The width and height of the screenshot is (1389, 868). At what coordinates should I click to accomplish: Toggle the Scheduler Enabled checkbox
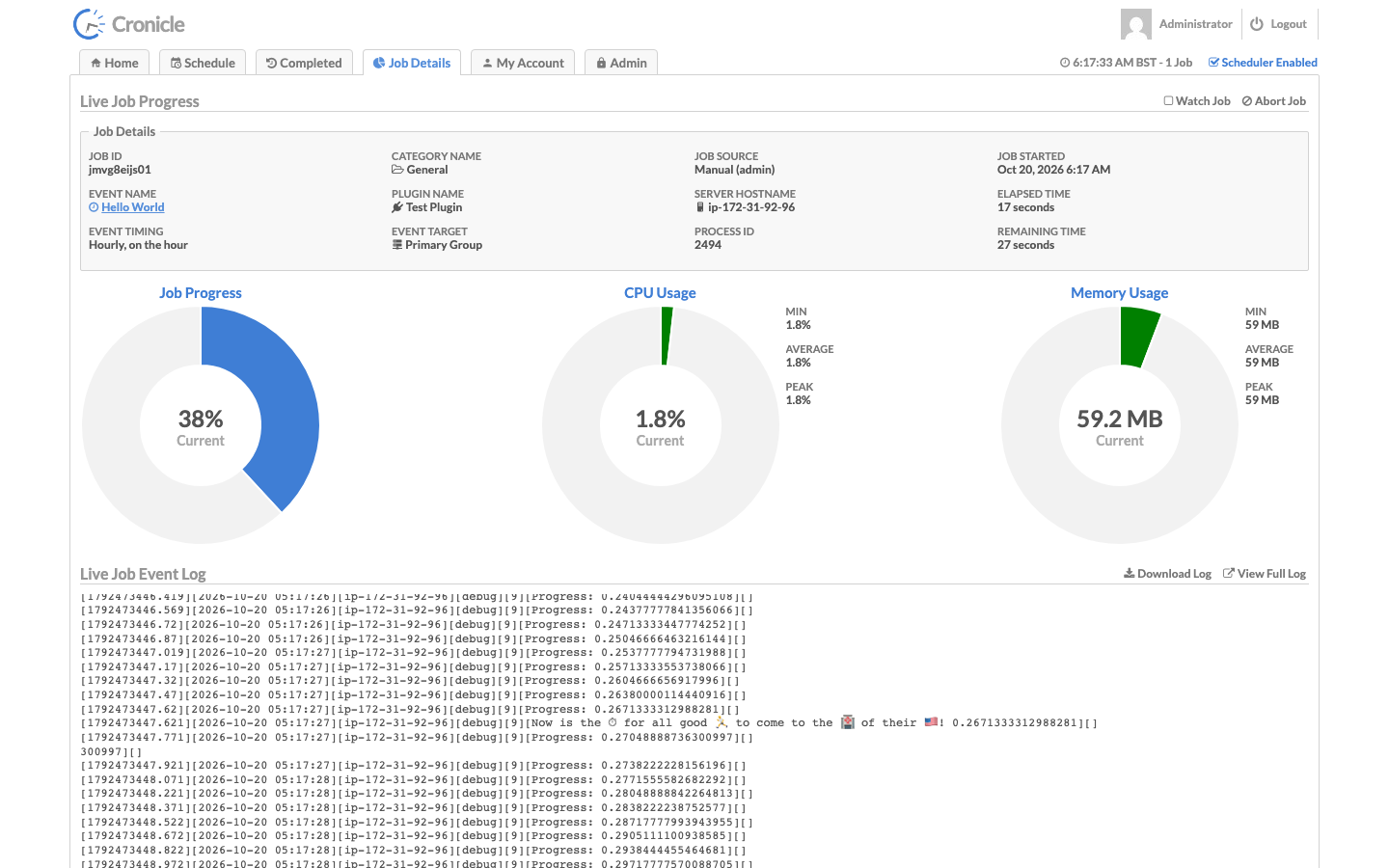tap(1213, 63)
